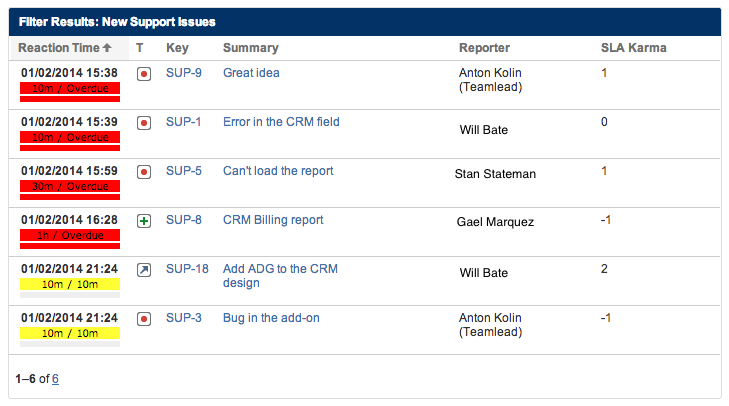
Task: Click the bug type icon for SUP-5
Action: pos(144,172)
